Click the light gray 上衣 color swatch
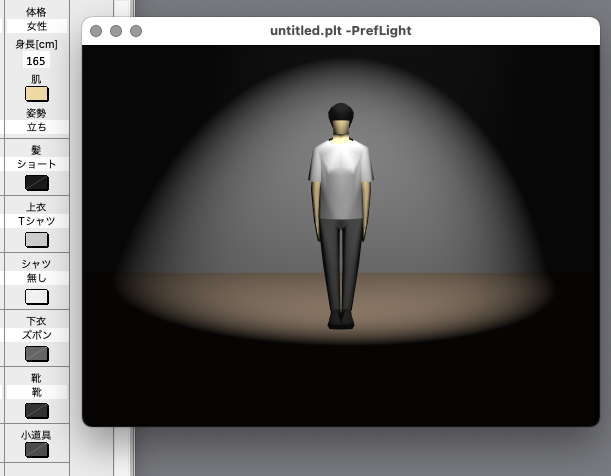Screen dimensions: 611x476 [x=37, y=240]
